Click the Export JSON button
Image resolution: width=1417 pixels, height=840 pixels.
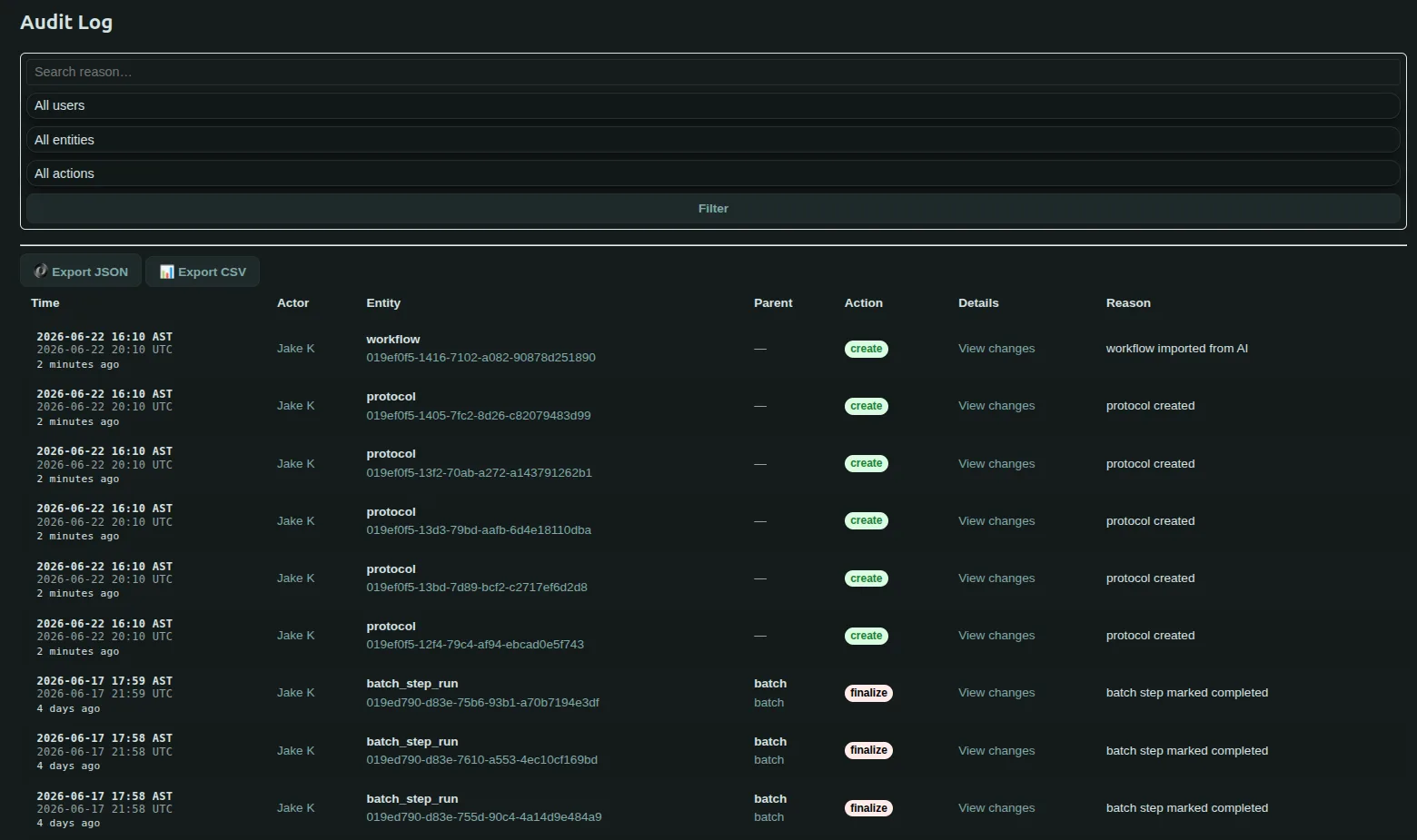pos(81,272)
